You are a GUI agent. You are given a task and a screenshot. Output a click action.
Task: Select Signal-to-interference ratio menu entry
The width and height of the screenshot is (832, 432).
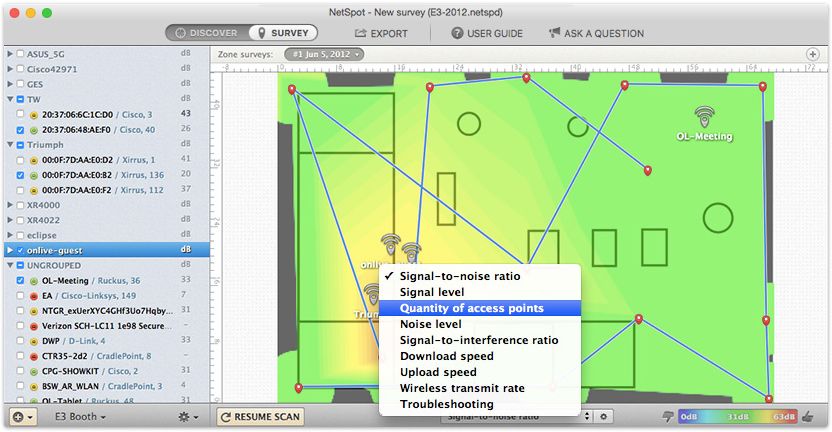pos(480,340)
